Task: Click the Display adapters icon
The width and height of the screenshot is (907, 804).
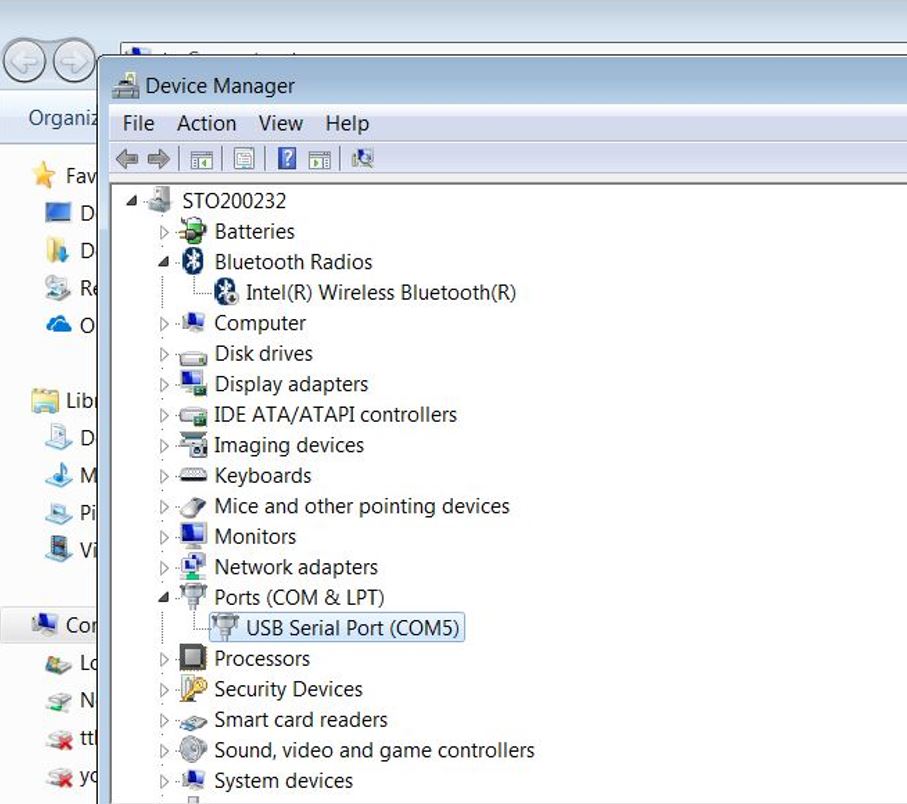Action: click(x=193, y=383)
